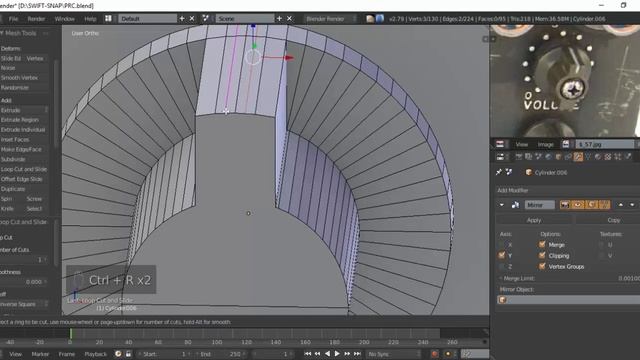This screenshot has height=360, width=640.
Task: Click the Subdivide tool button
Action: (x=24, y=159)
